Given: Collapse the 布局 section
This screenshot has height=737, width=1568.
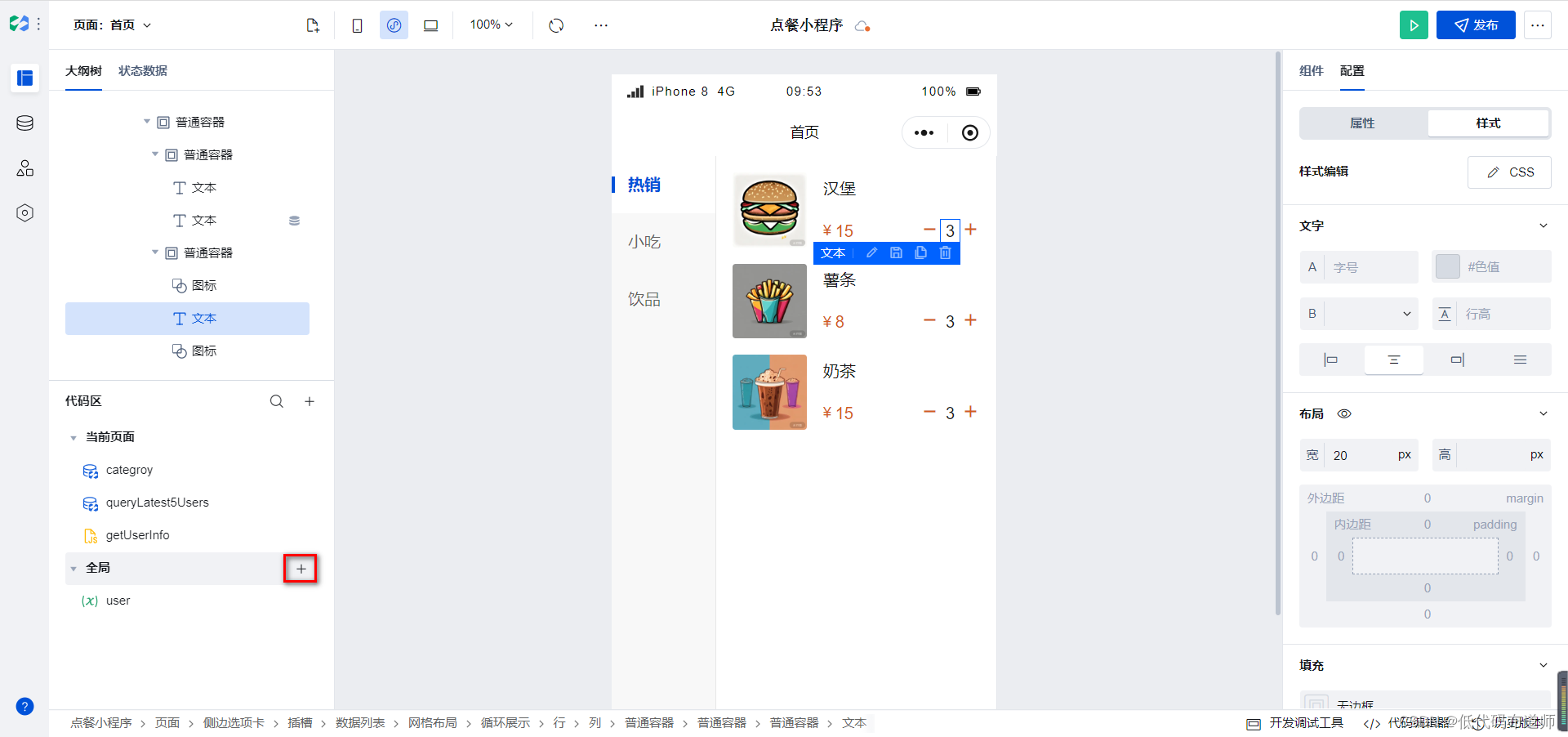Looking at the screenshot, I should 1543,414.
